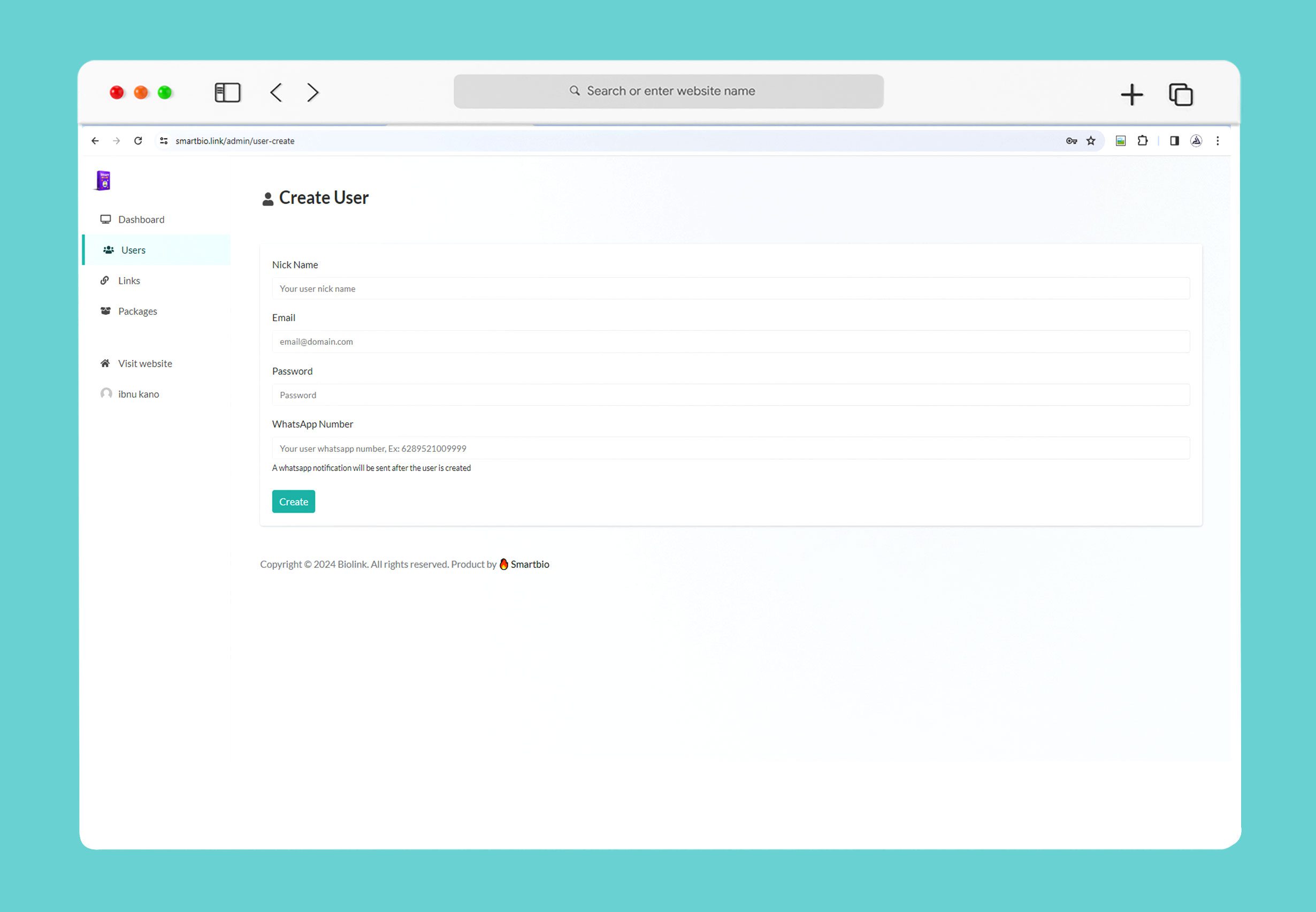Image resolution: width=1316 pixels, height=912 pixels.
Task: Toggle the browser side panel icon
Action: [x=1174, y=141]
